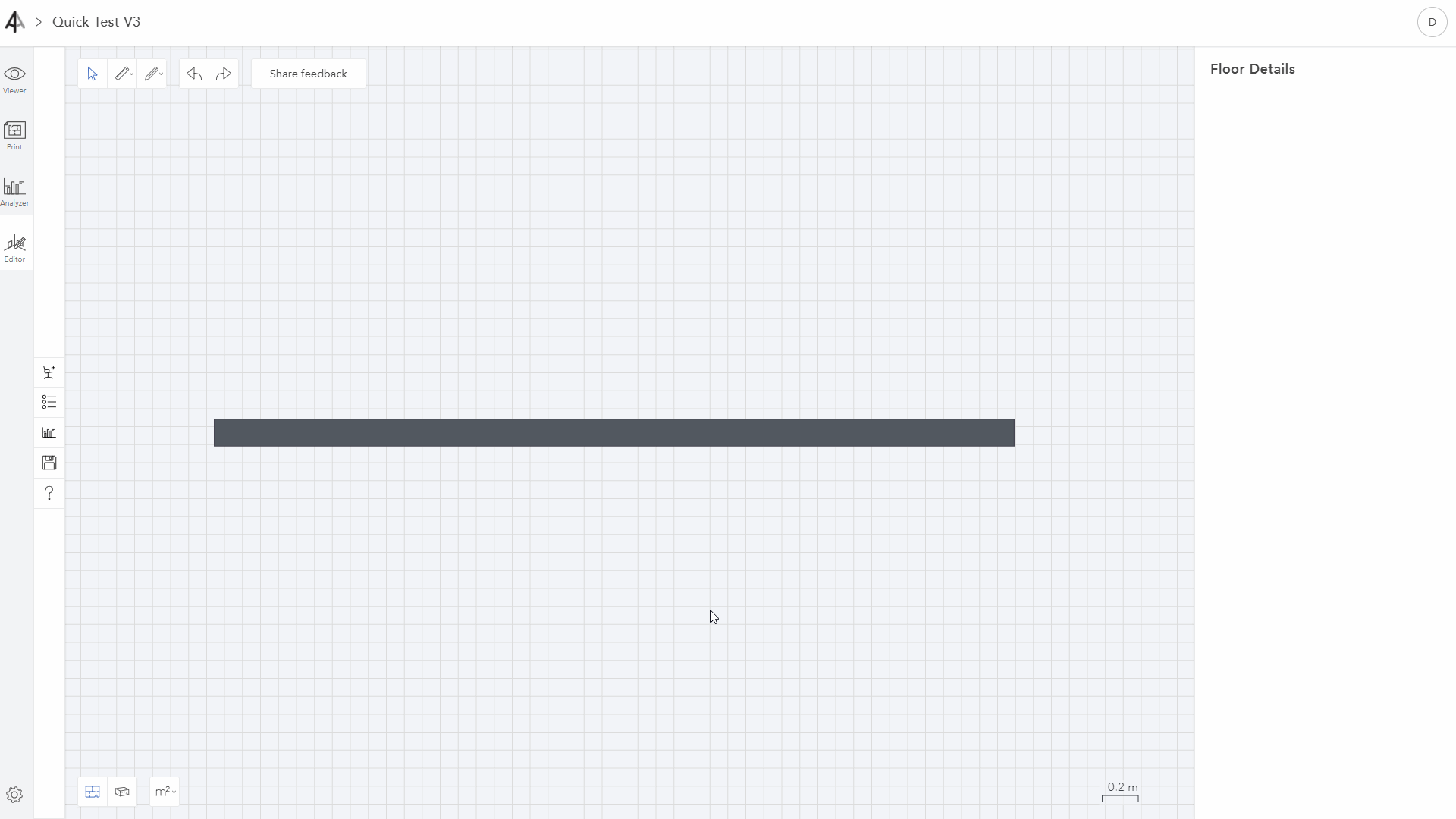This screenshot has width=1456, height=819.
Task: Expand the area unit dropdown m²
Action: click(165, 792)
